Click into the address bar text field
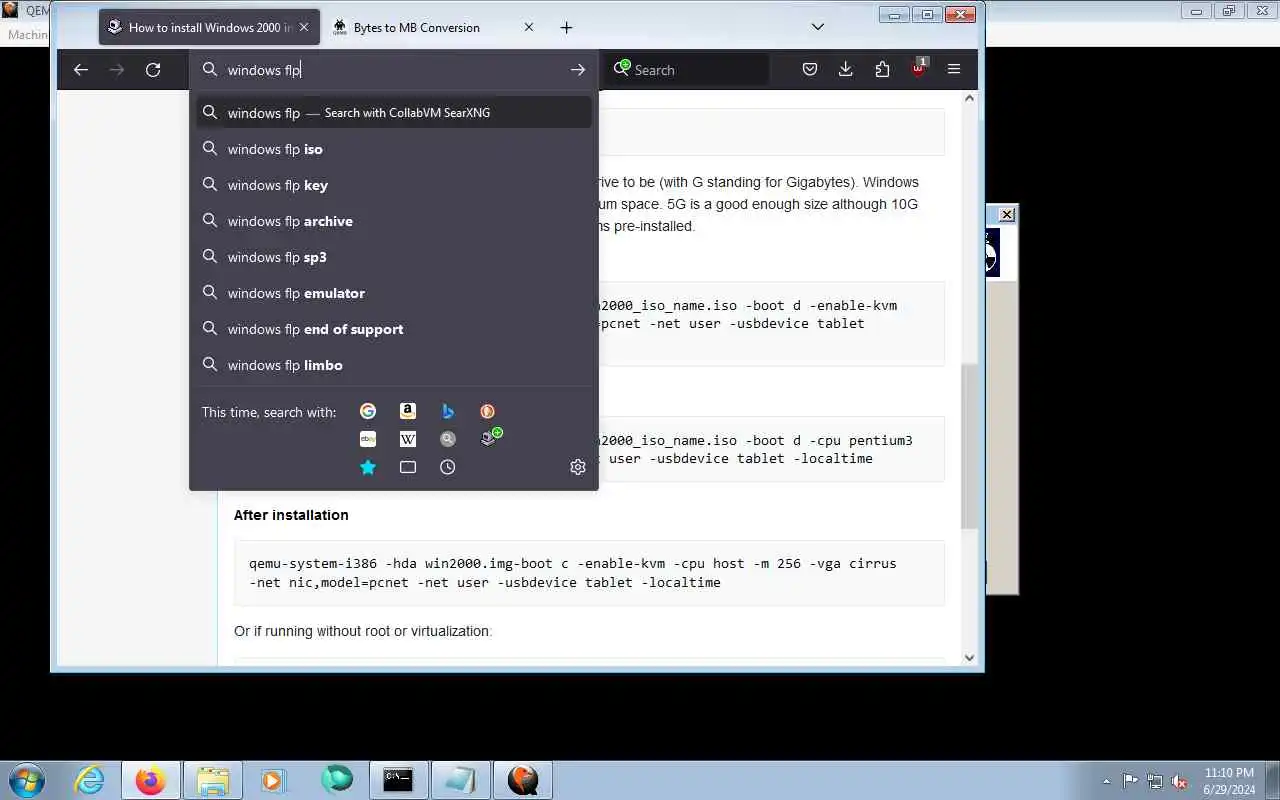The image size is (1280, 800). [x=393, y=70]
